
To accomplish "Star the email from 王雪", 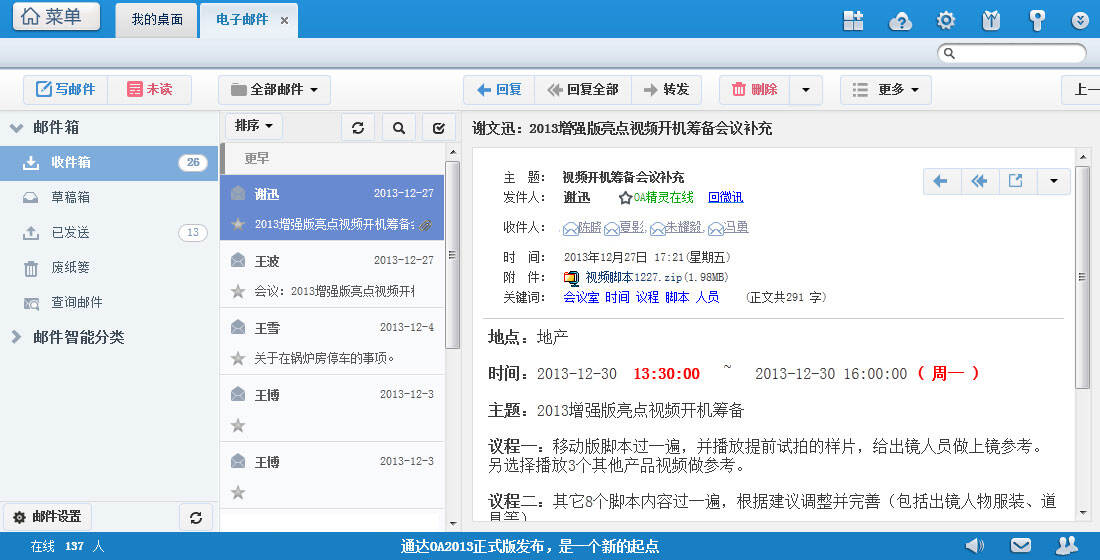I will pyautogui.click(x=238, y=358).
